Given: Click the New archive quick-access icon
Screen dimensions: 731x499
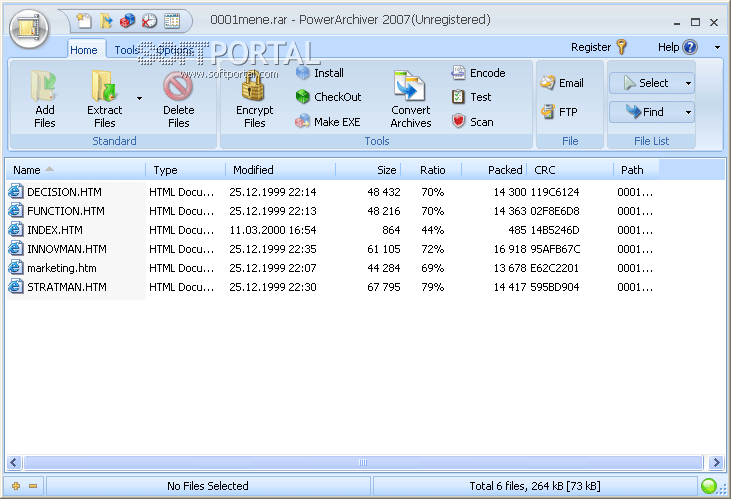Looking at the screenshot, I should [84, 21].
